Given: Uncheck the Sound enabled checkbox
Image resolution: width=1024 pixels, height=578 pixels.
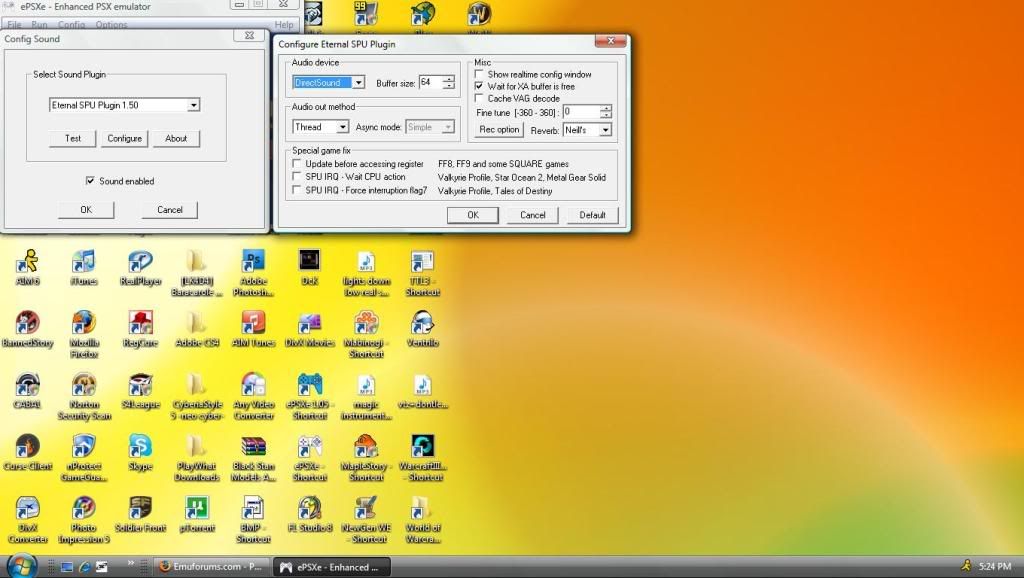Looking at the screenshot, I should tap(90, 181).
